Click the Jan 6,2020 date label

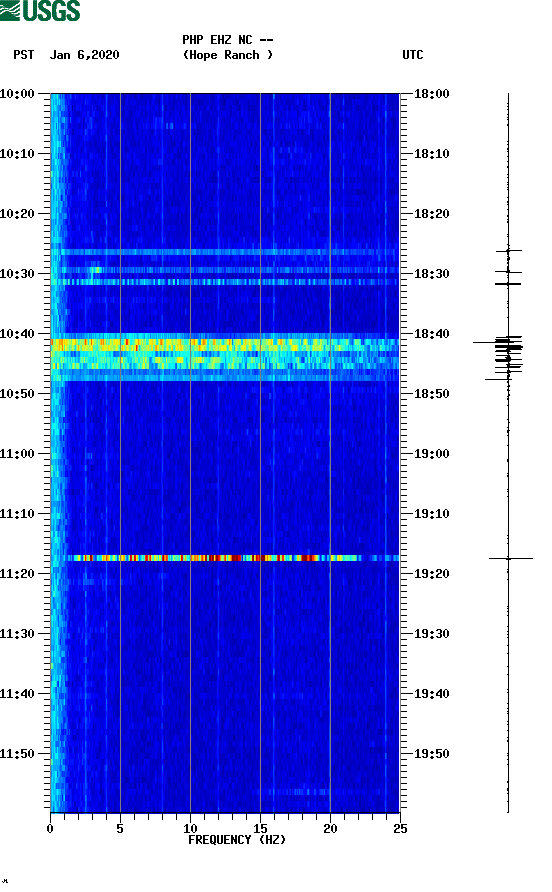point(85,55)
